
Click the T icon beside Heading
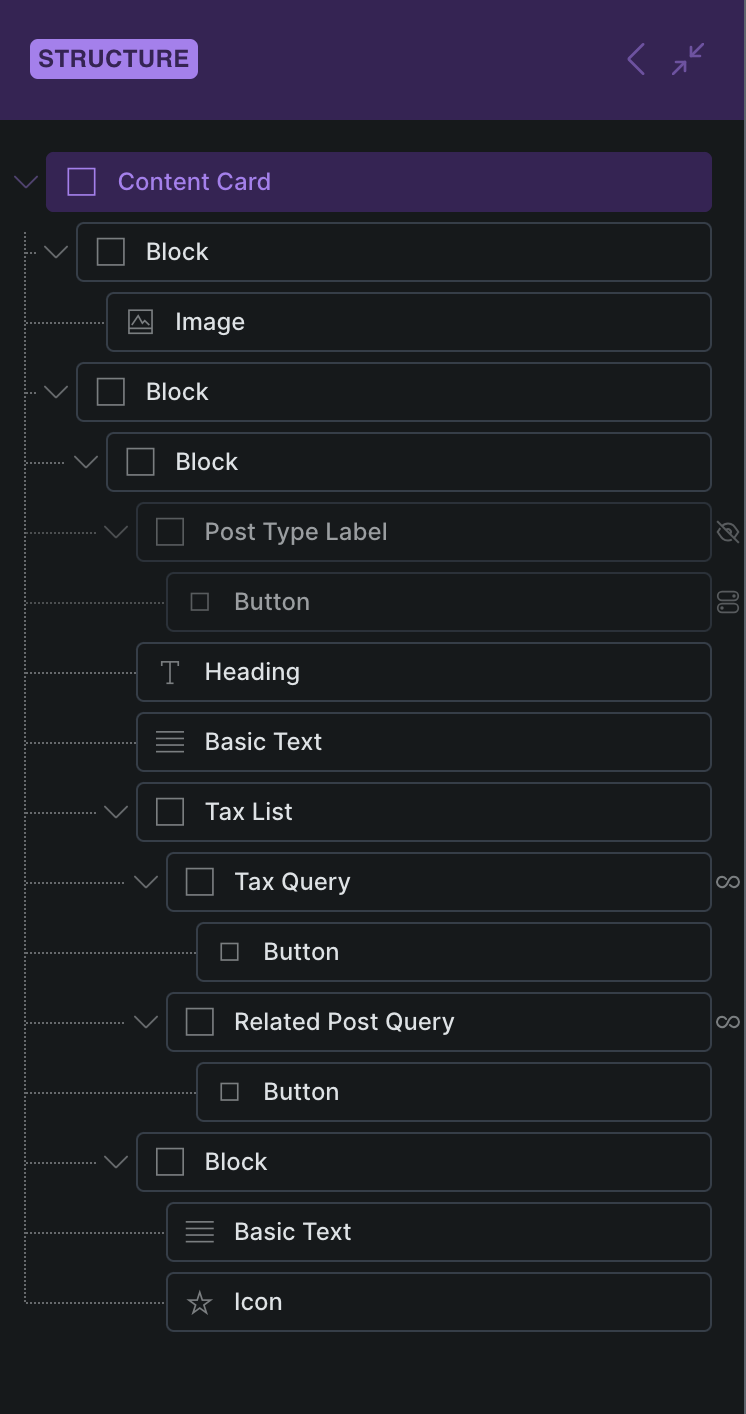pos(170,672)
